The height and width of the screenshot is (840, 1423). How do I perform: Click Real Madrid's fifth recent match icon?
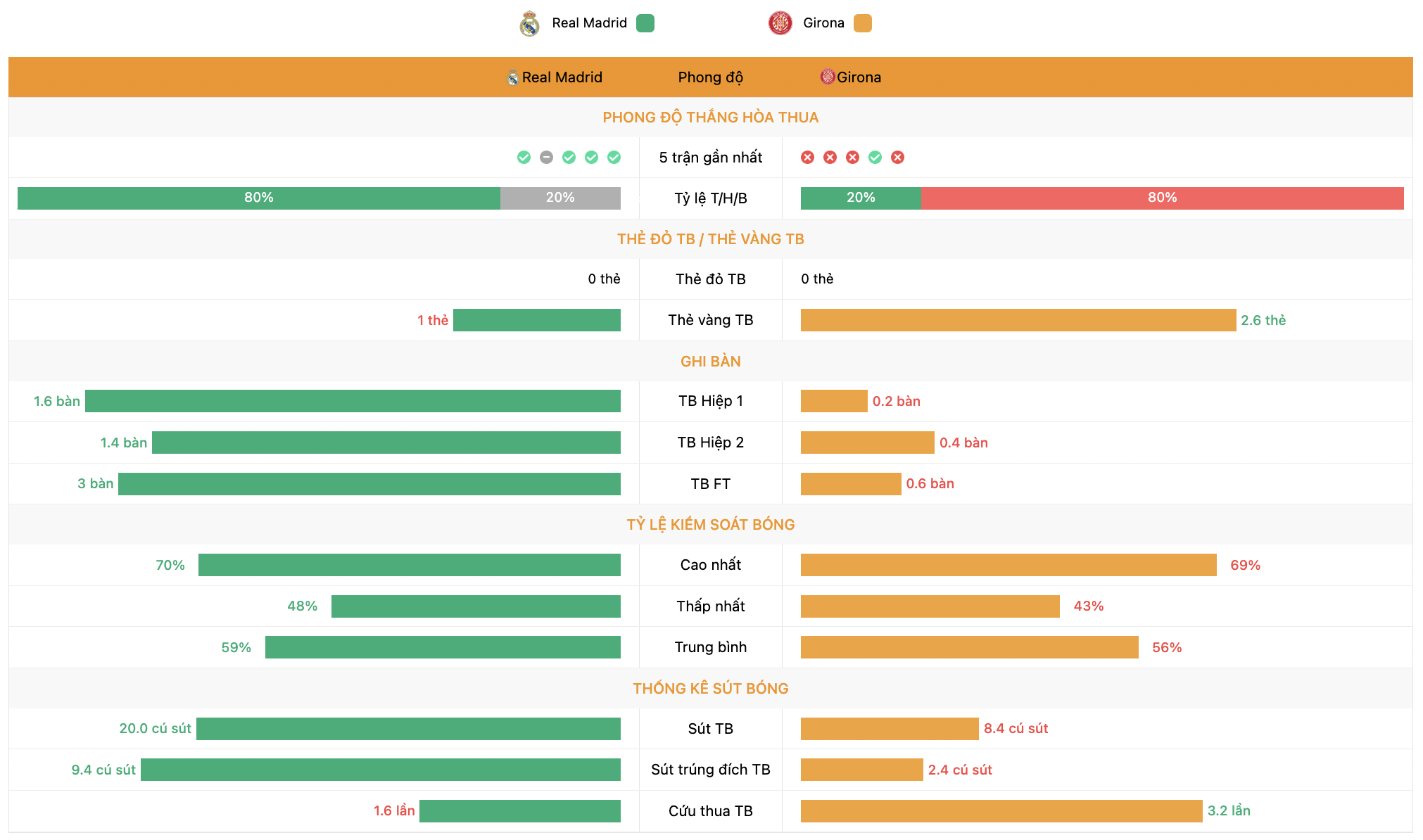614,158
